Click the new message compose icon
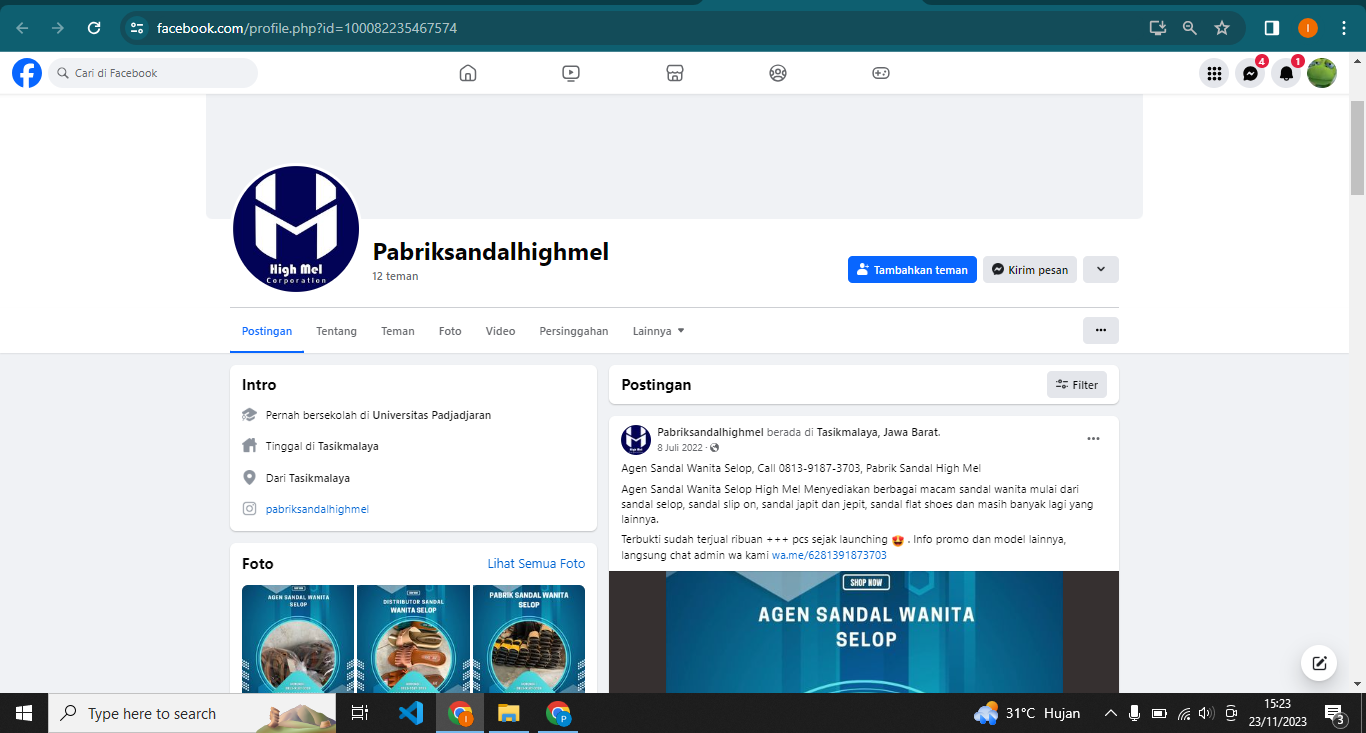The width and height of the screenshot is (1366, 733). (1319, 662)
